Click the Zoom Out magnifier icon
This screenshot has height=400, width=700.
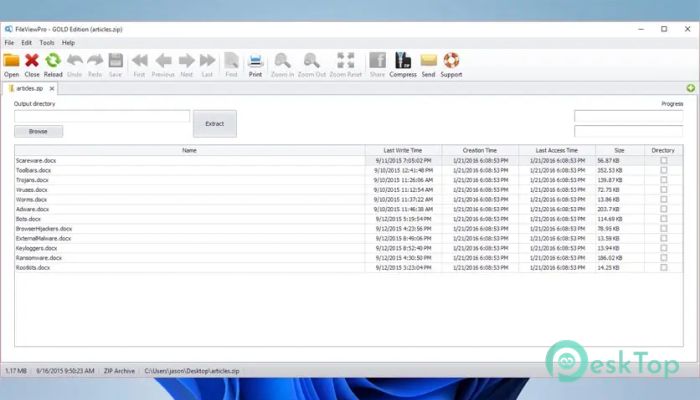pyautogui.click(x=312, y=60)
